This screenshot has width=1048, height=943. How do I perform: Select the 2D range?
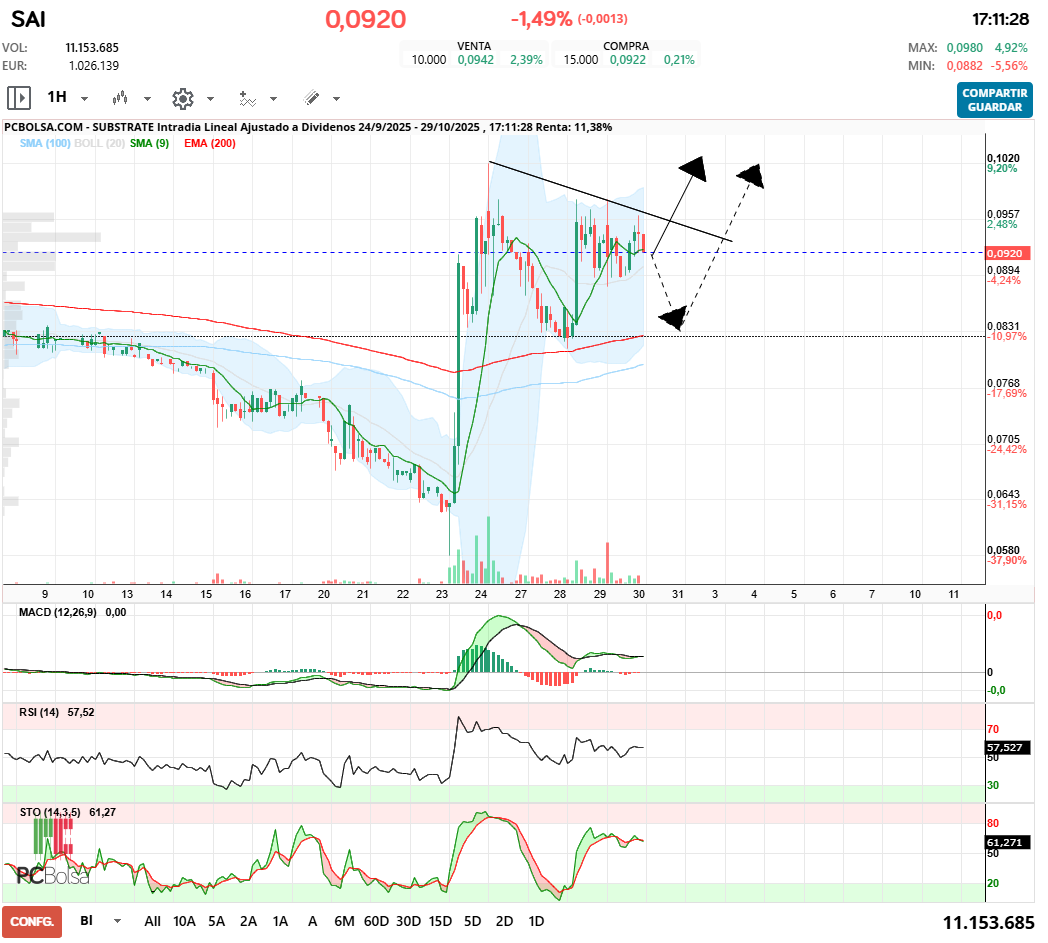pyautogui.click(x=505, y=921)
